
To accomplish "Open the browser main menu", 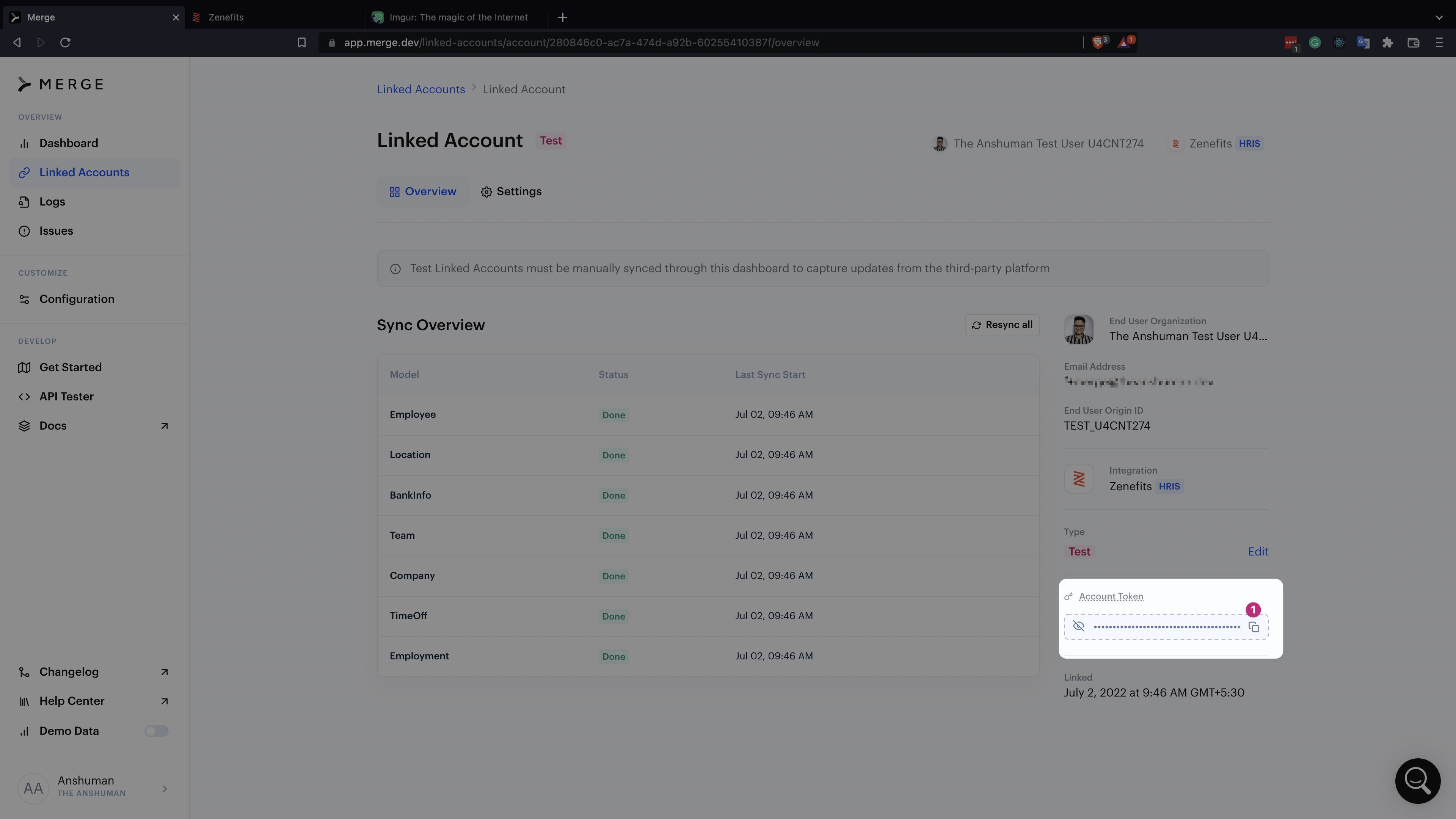I will click(1439, 42).
